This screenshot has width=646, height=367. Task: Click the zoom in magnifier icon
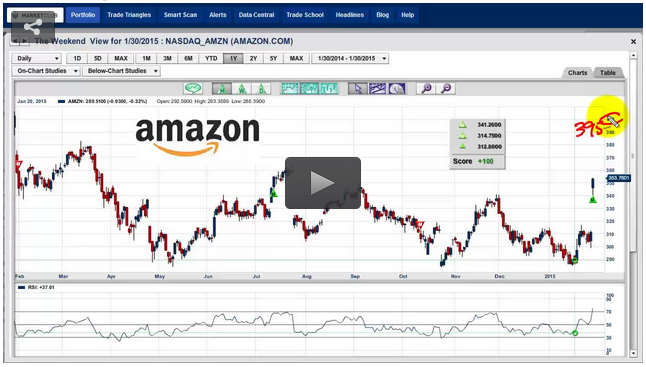coord(426,88)
